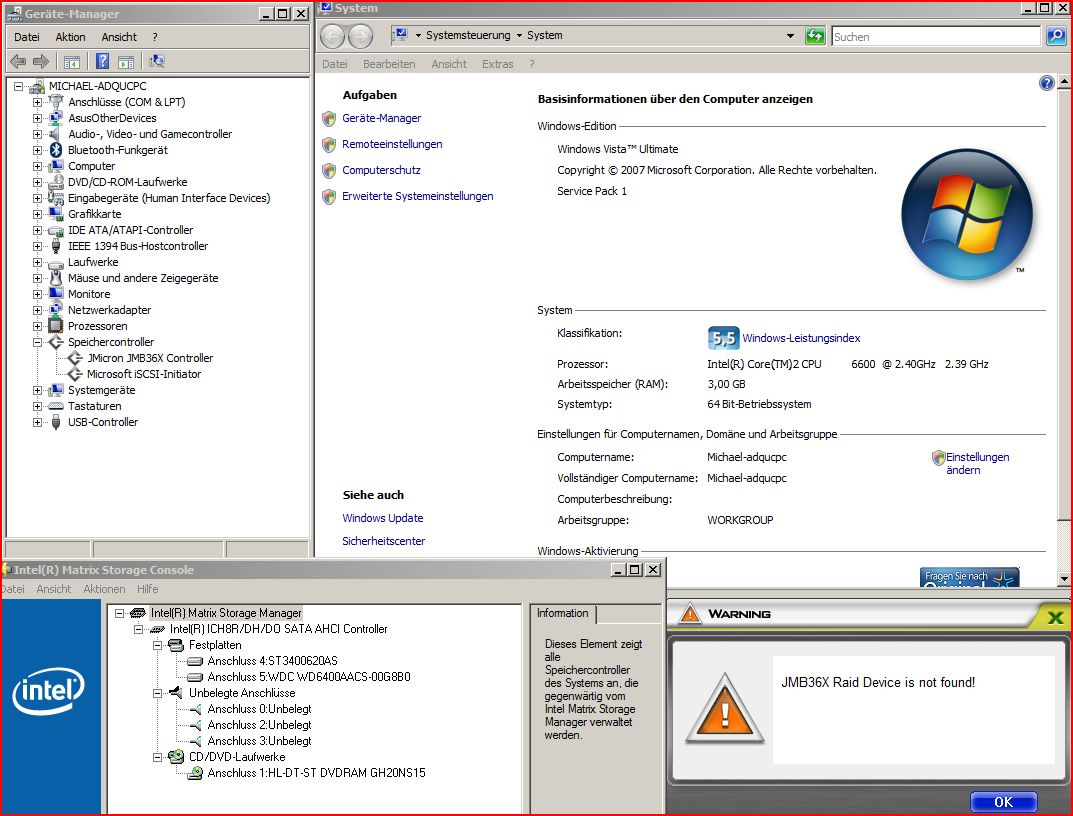Click Fragen Sie nach Original banner
1073x816 pixels.
pos(969,577)
